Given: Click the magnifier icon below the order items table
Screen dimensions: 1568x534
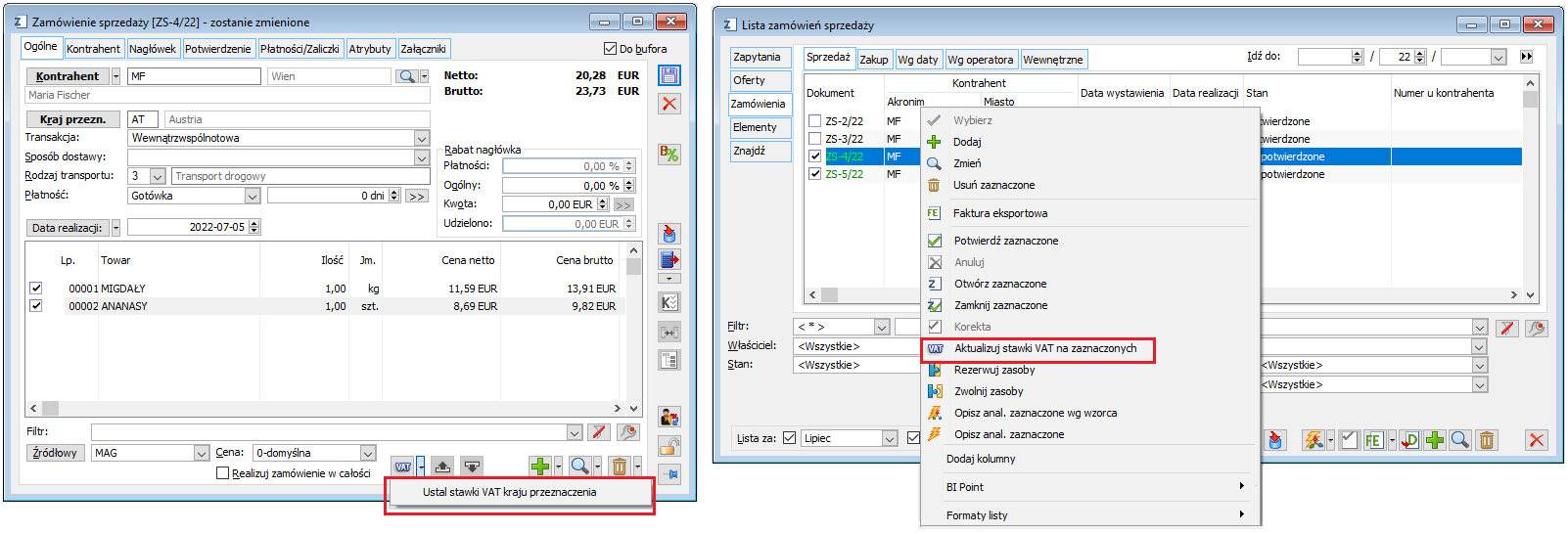Looking at the screenshot, I should 579,467.
